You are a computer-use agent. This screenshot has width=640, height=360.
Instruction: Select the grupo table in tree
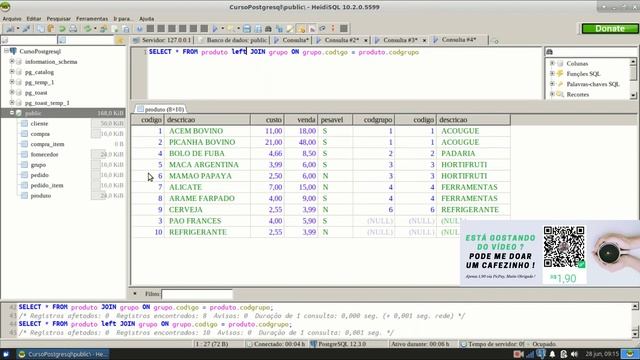[38, 165]
